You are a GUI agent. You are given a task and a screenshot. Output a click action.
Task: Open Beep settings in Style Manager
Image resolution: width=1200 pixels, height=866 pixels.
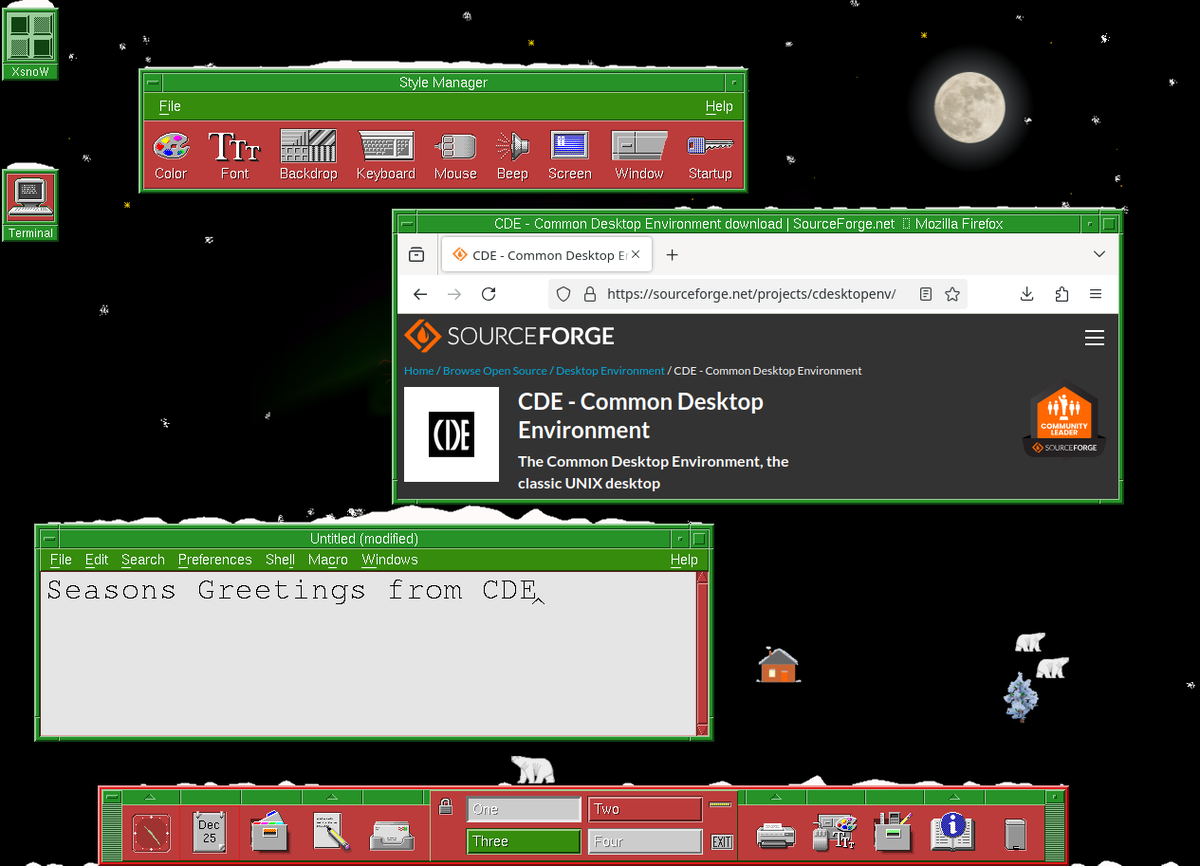click(x=512, y=156)
